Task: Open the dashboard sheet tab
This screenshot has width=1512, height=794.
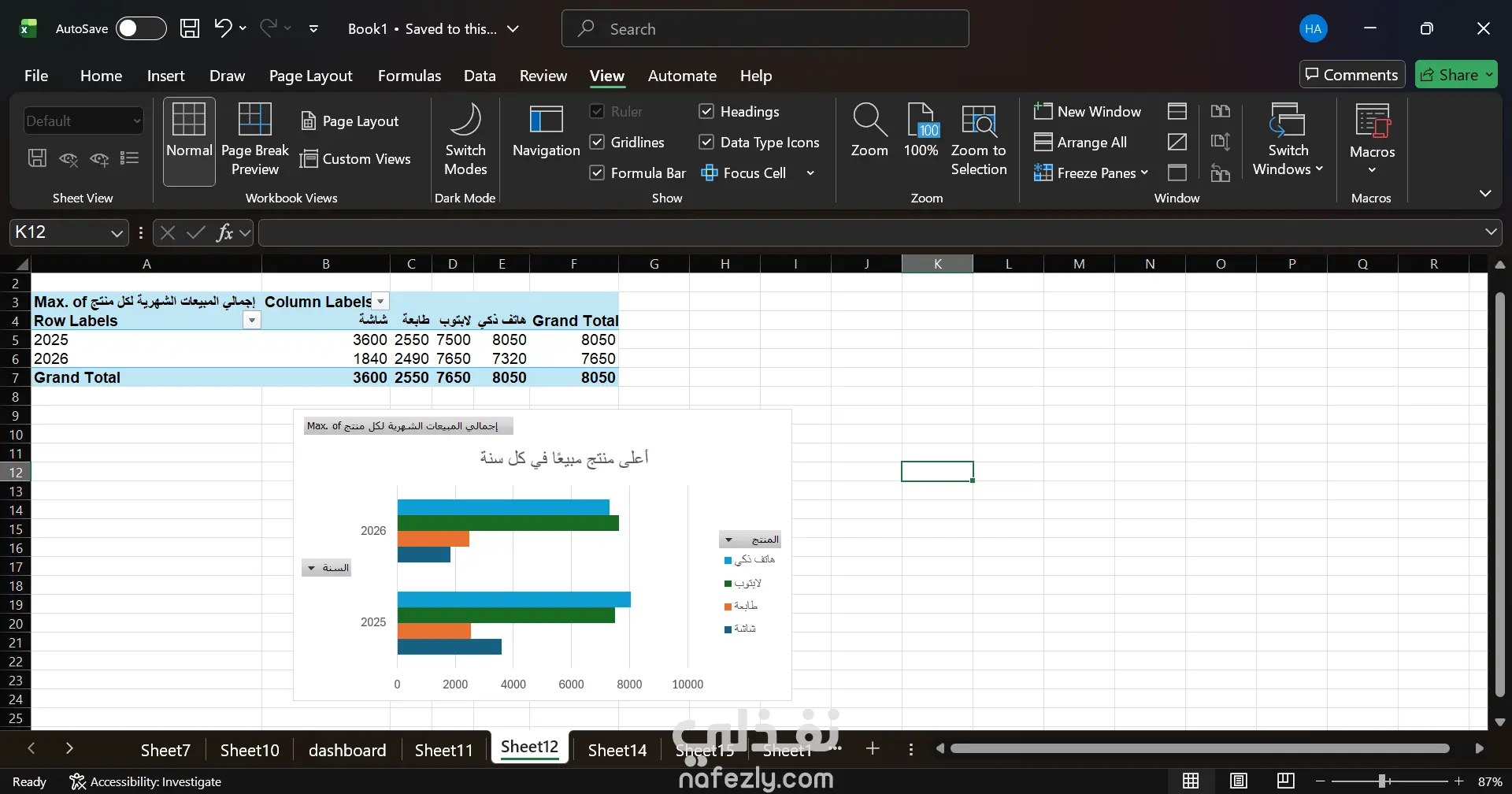Action: (x=347, y=750)
